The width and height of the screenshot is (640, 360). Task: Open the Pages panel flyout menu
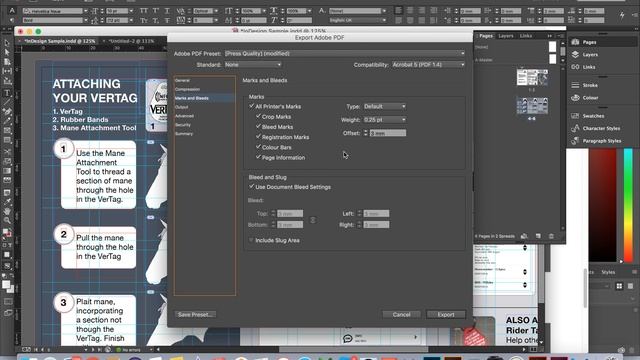pos(560,36)
